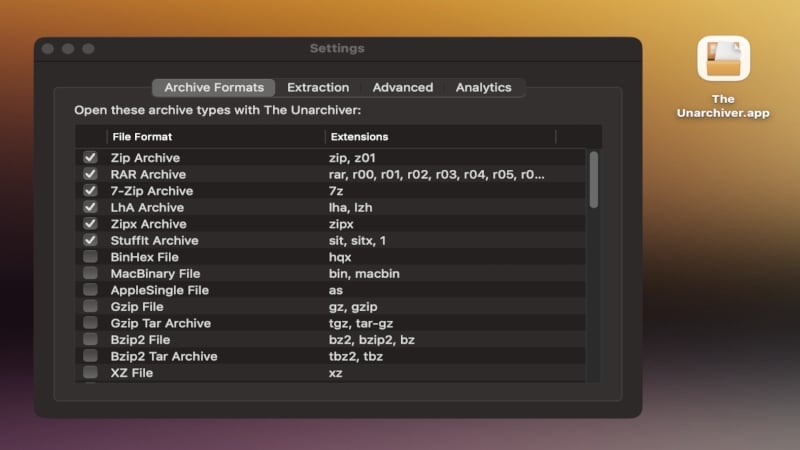Viewport: 800px width, 450px height.
Task: Click the 'rar, r00, r01' extensions cell
Action: coord(437,174)
